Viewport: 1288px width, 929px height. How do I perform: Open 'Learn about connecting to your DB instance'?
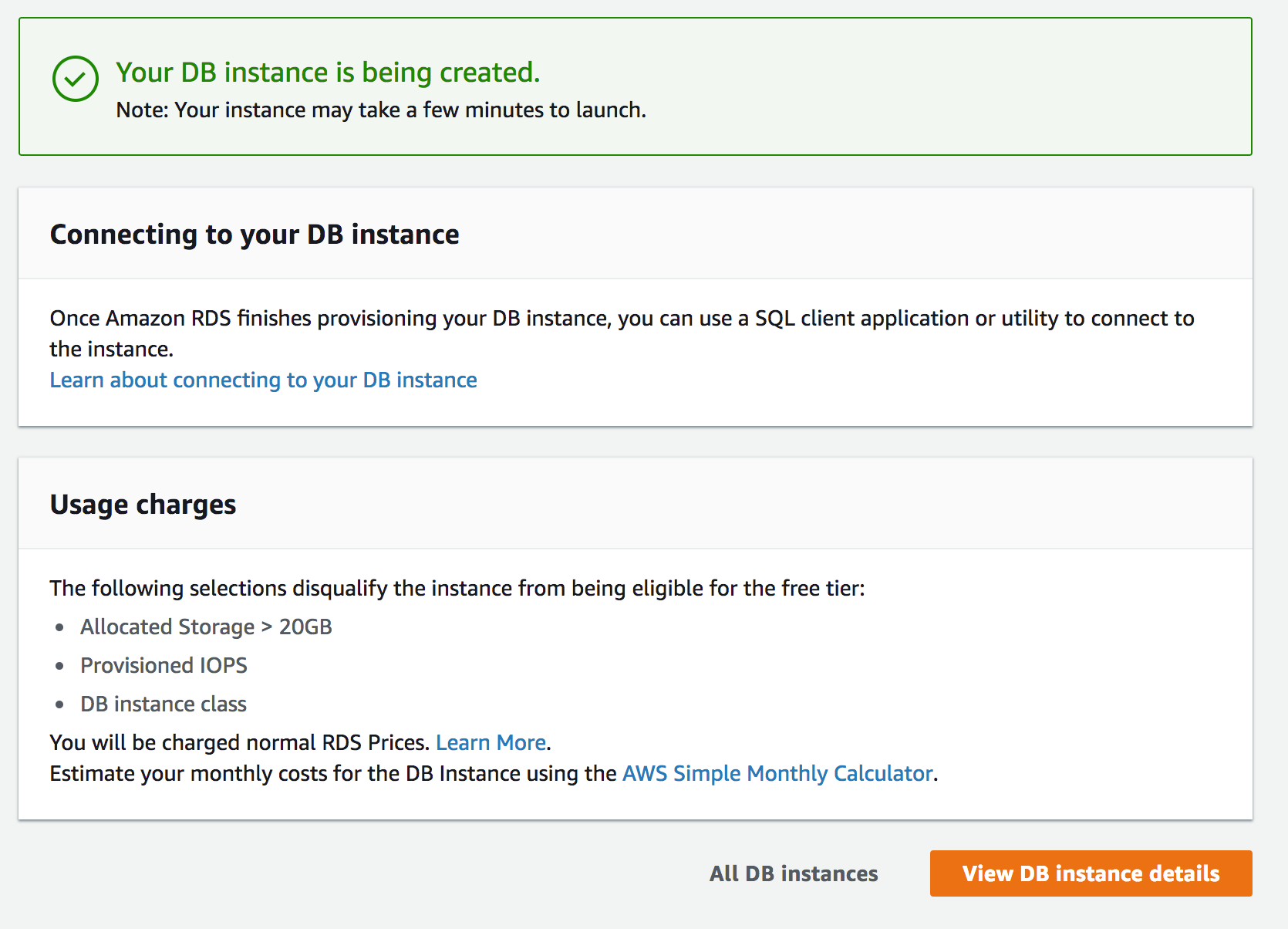(x=263, y=380)
